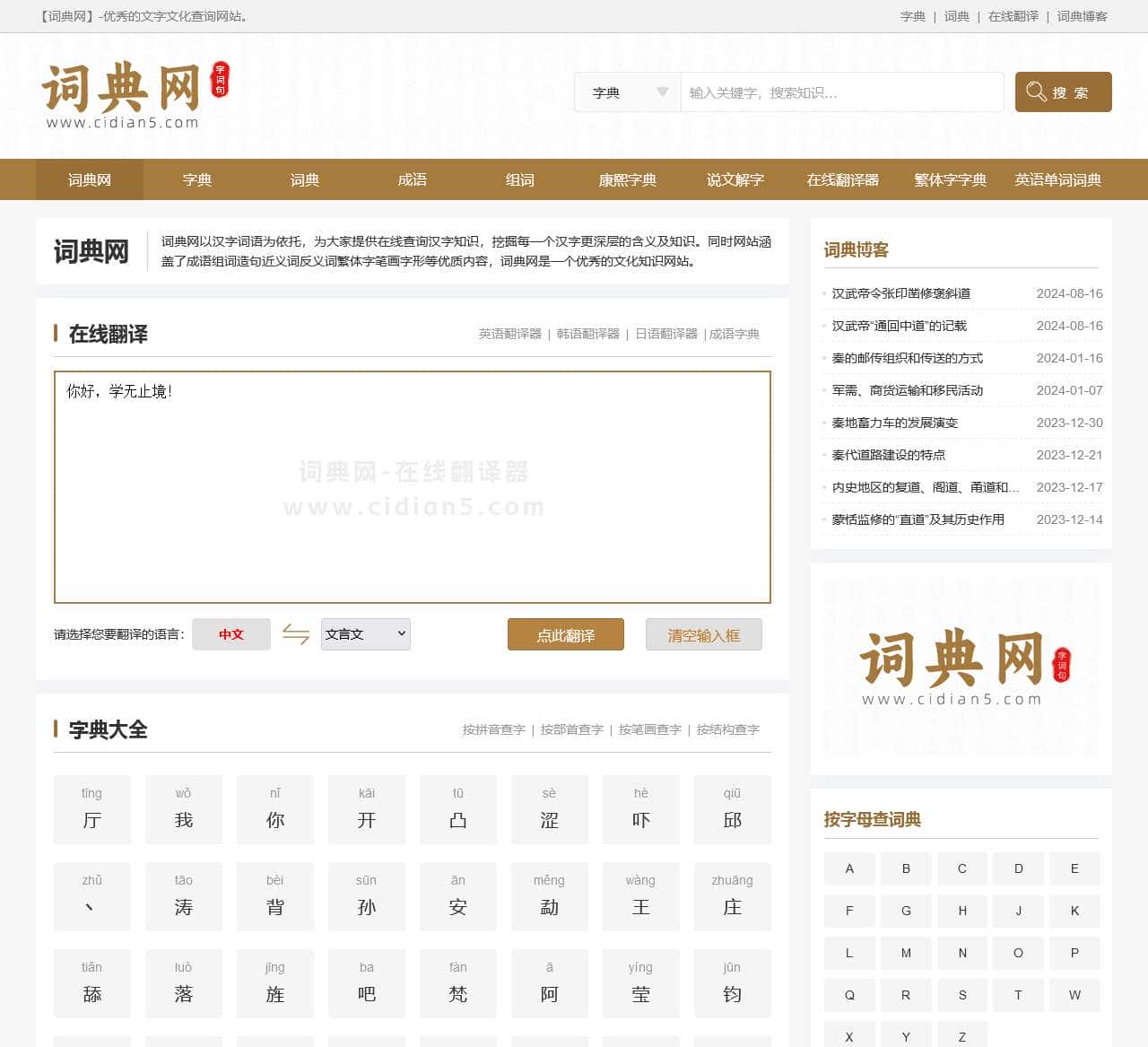
Task: Toggle the 中文 source language button
Action: [231, 634]
